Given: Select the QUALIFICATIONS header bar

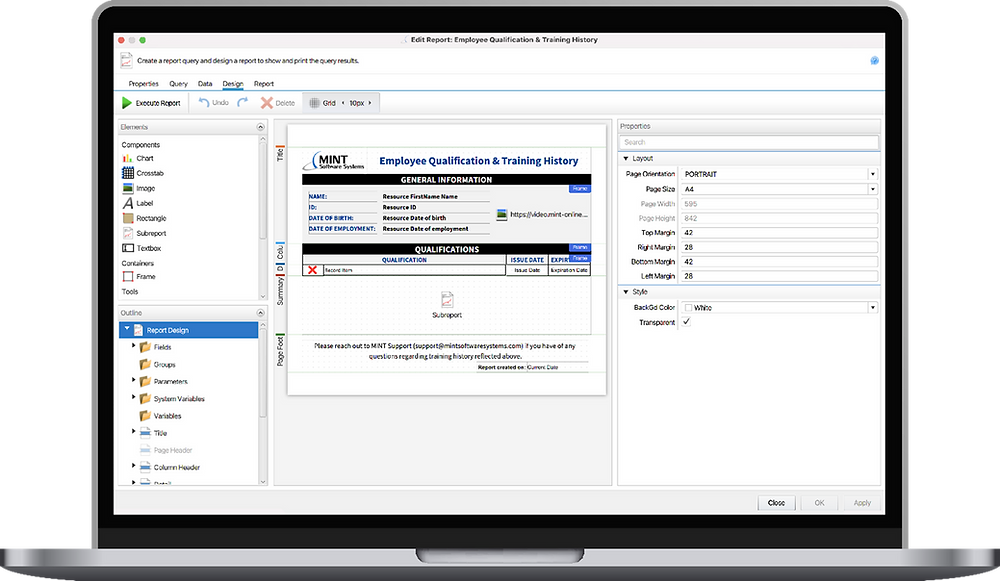Looking at the screenshot, I should [x=446, y=249].
